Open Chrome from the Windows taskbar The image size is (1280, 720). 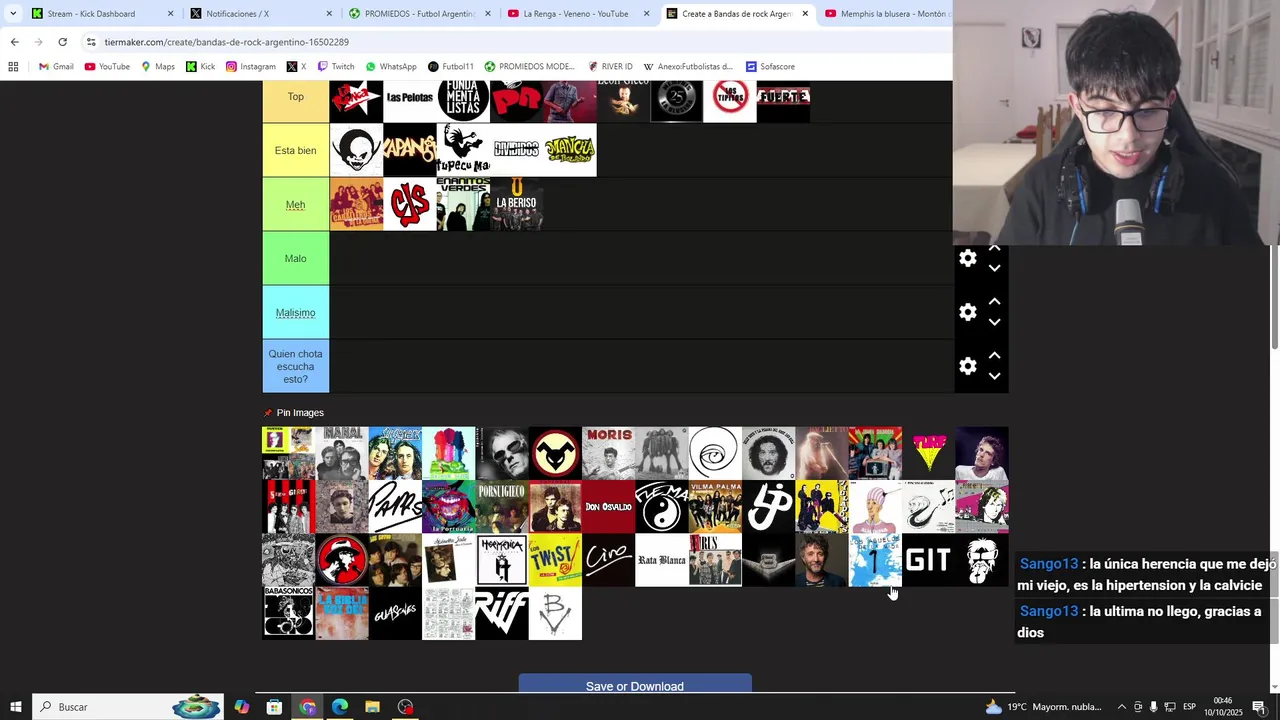[307, 707]
